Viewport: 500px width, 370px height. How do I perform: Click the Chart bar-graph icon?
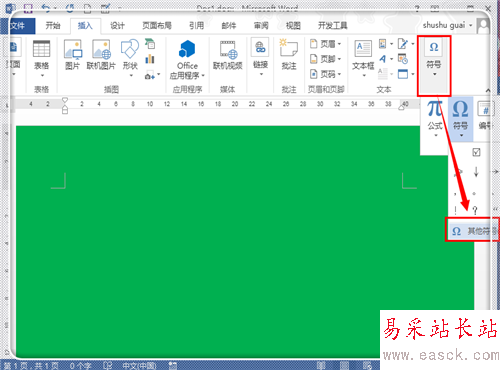click(x=150, y=59)
